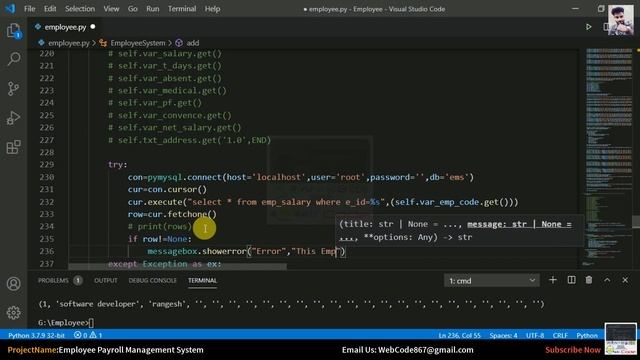Image resolution: width=640 pixels, height=360 pixels.
Task: Run Python file with play icon
Action: coord(589,27)
